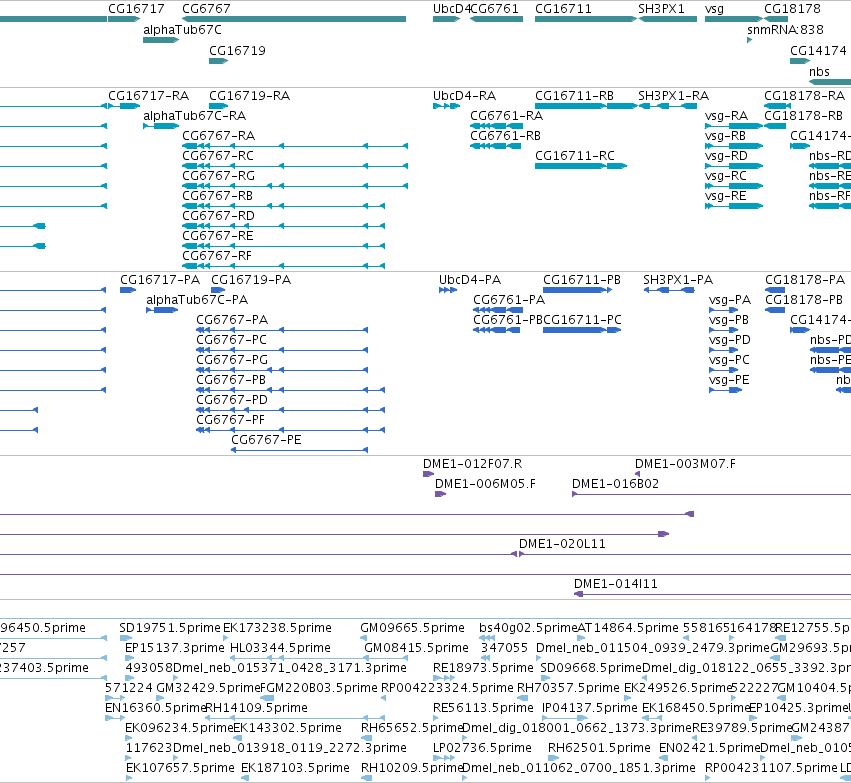Viewport: 851px width, 783px height.
Task: Select EST GM09665.5prime
Action: (412, 628)
